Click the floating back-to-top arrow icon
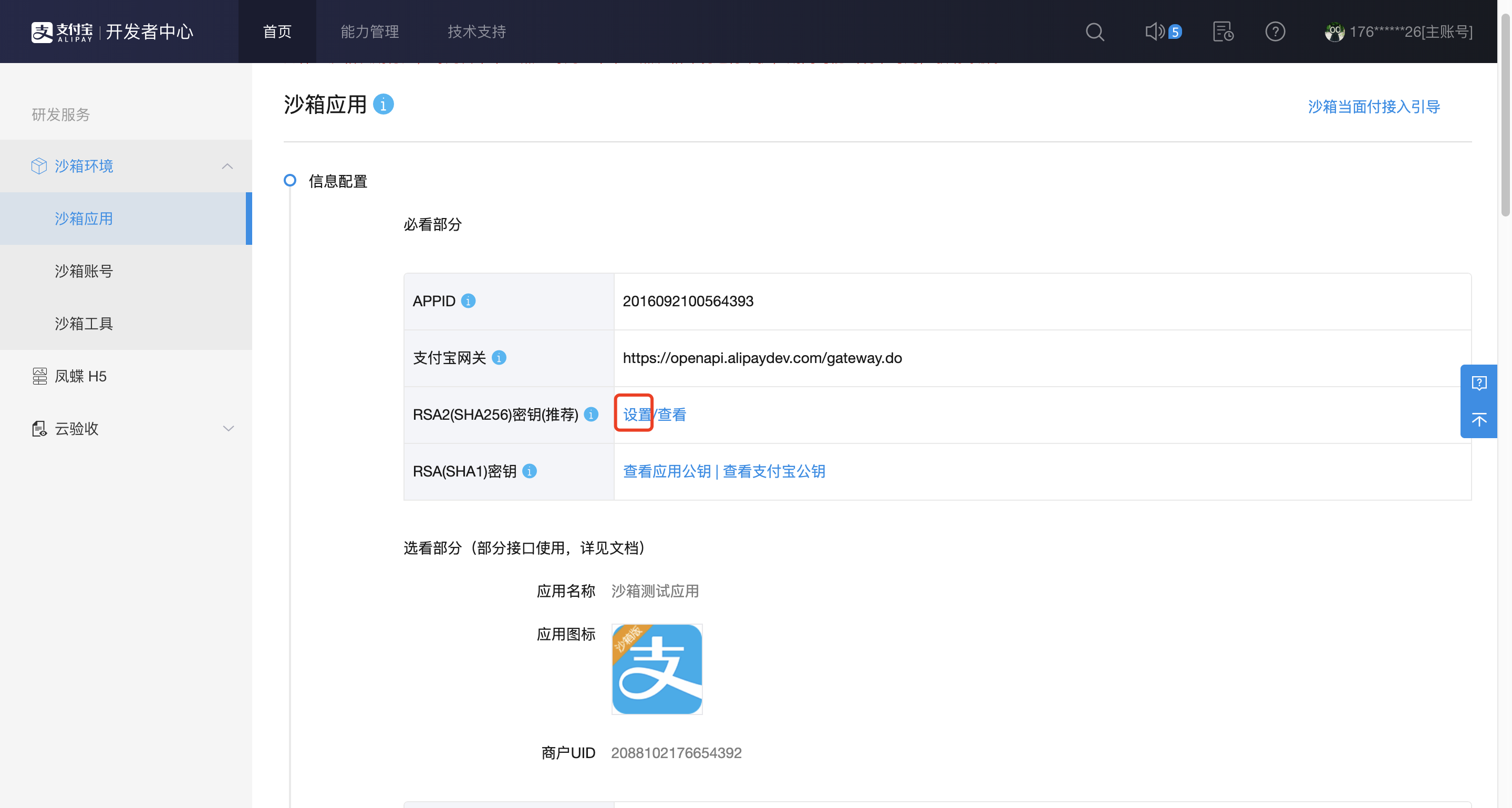The width and height of the screenshot is (1512, 808). 1478,420
